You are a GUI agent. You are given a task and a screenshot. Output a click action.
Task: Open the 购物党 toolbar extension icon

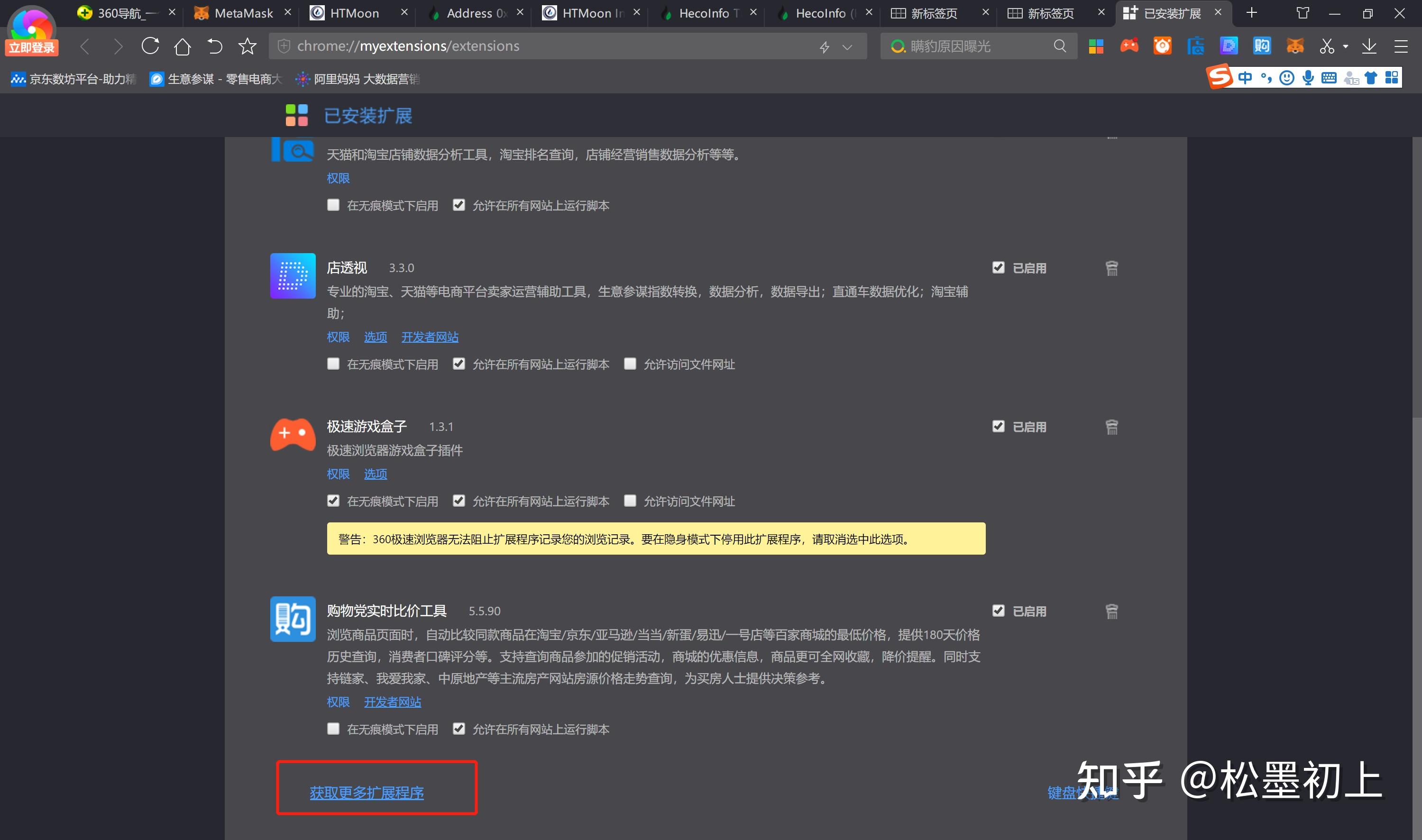click(x=1262, y=46)
